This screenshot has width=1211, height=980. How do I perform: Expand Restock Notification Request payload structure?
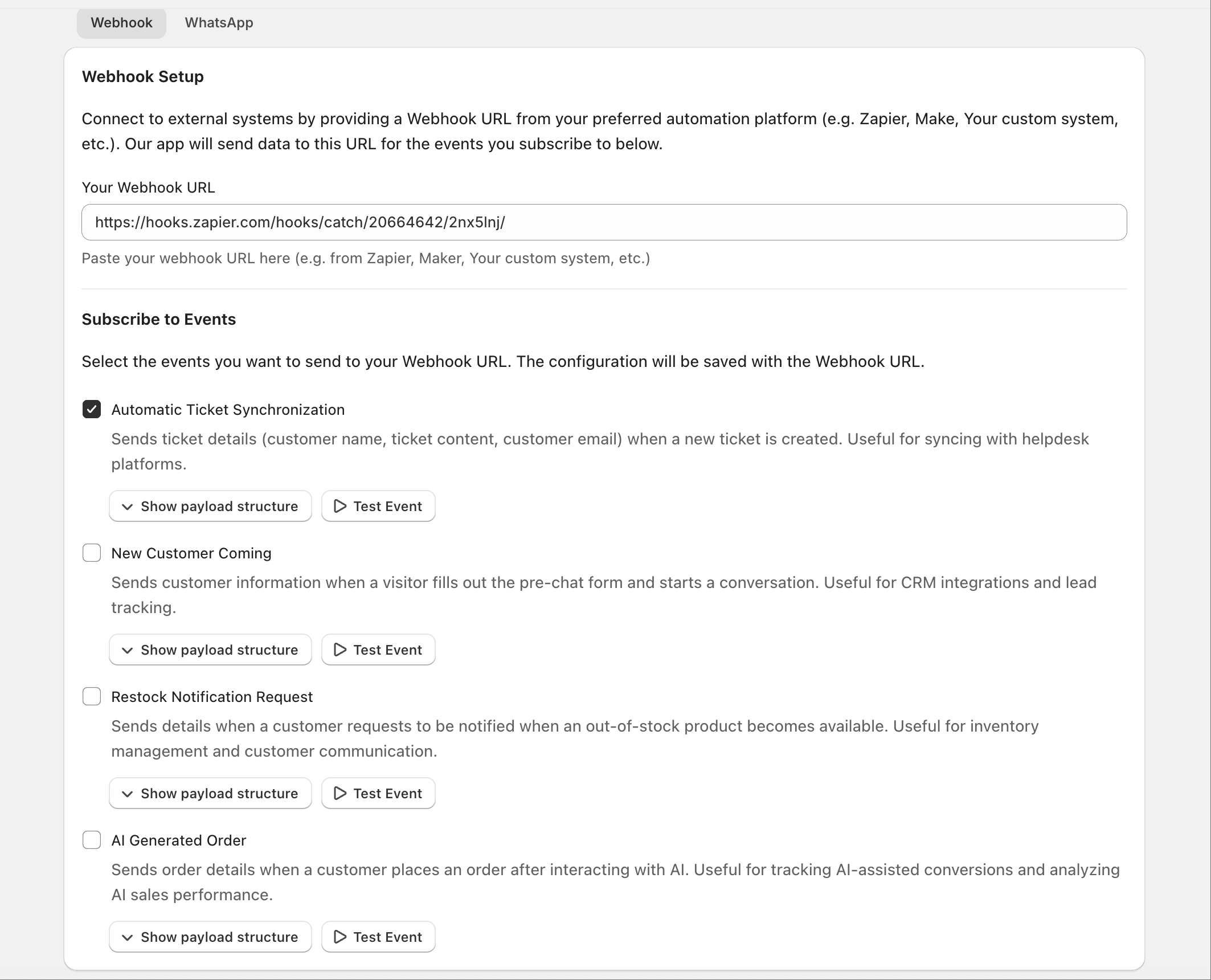click(x=210, y=793)
